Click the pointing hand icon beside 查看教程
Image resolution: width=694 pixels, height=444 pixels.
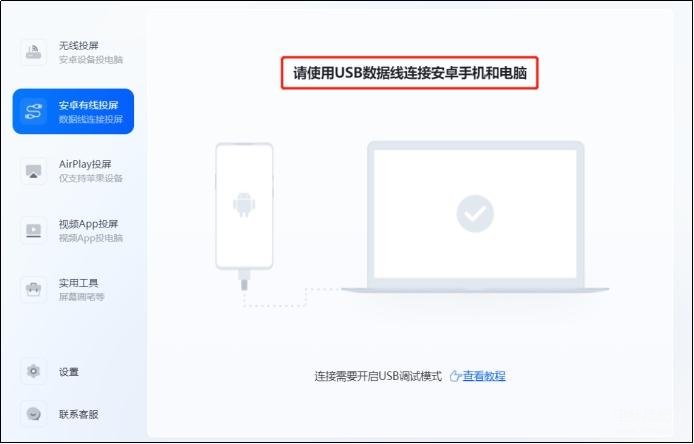[455, 376]
